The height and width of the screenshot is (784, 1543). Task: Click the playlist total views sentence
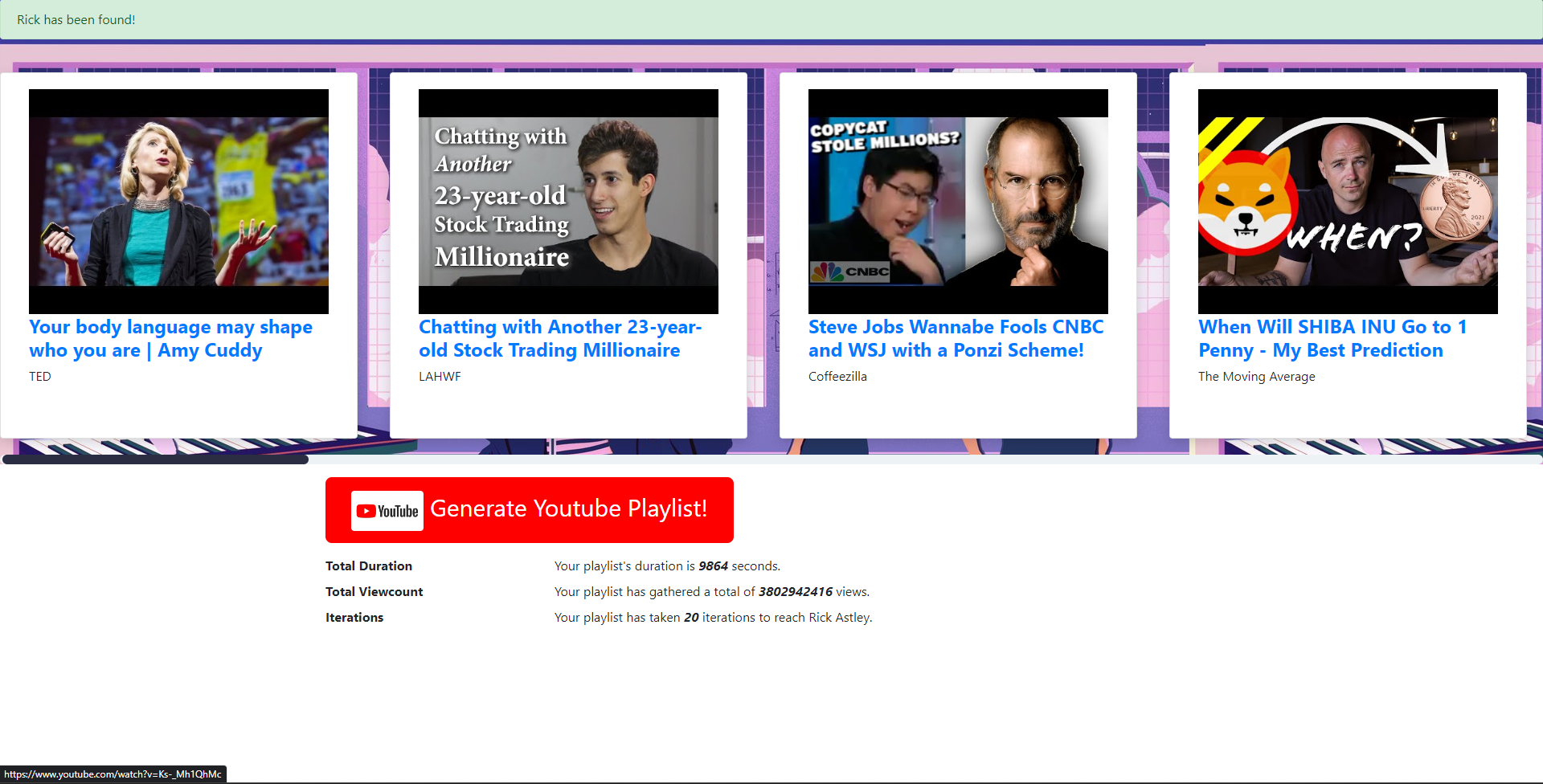(x=711, y=592)
